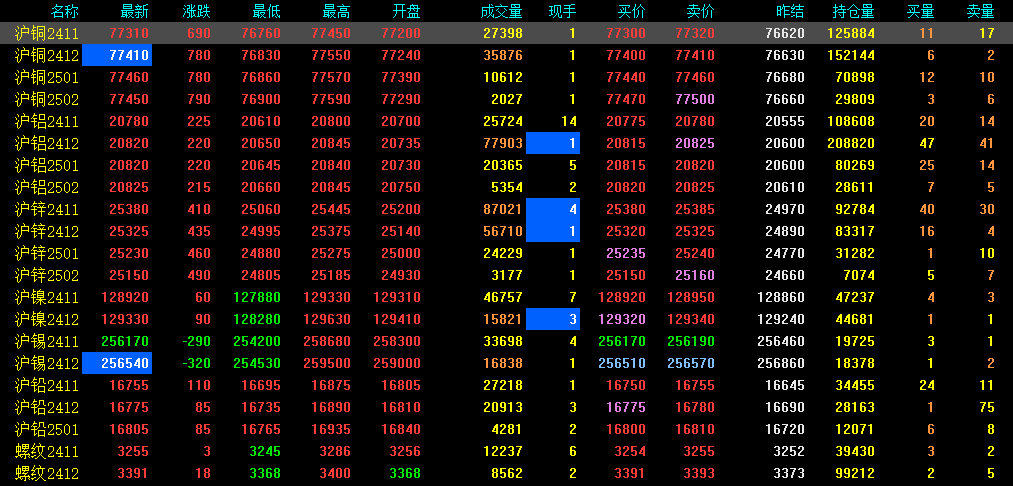
Task: Select the 沪锌2412 contract name
Action: coord(47,231)
